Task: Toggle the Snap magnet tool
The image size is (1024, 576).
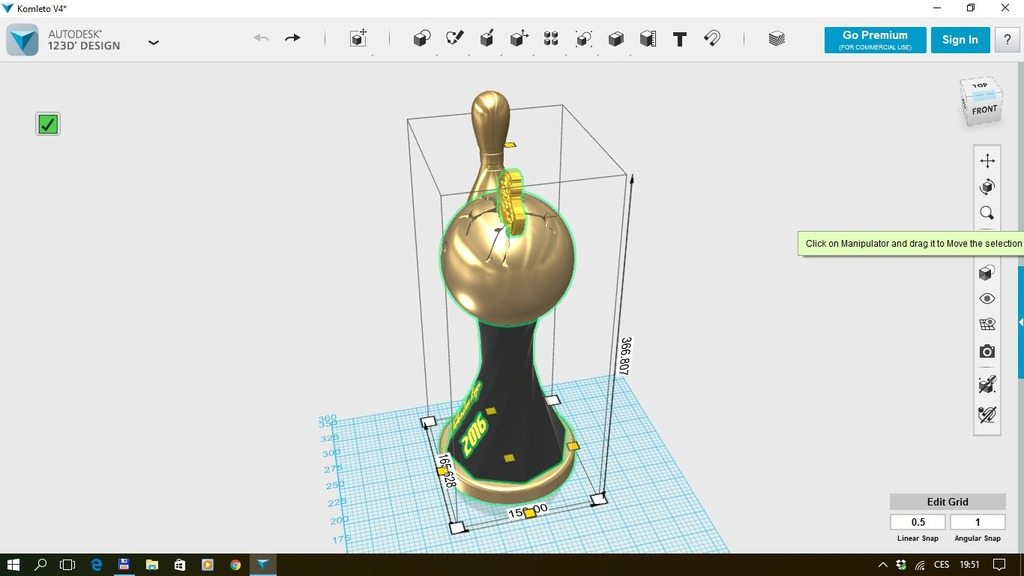Action: 712,39
